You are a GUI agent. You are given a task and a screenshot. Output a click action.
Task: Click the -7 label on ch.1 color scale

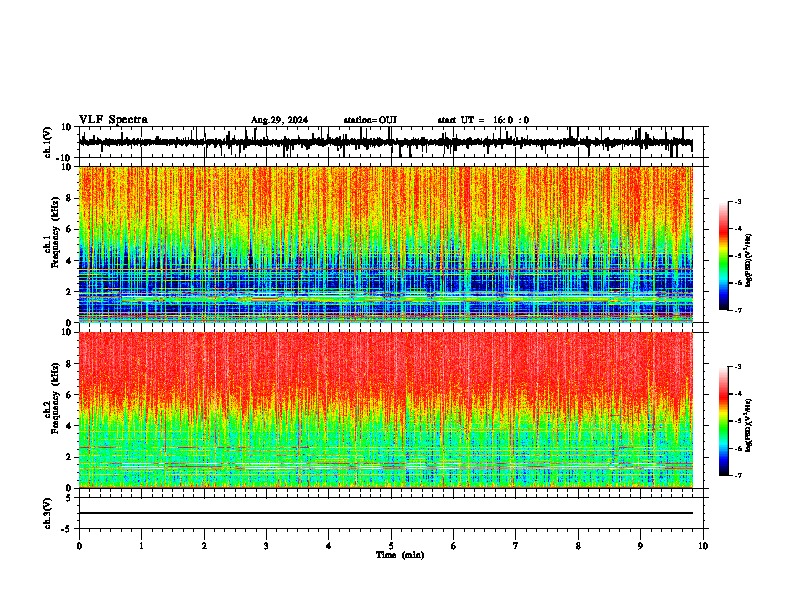pos(737,310)
